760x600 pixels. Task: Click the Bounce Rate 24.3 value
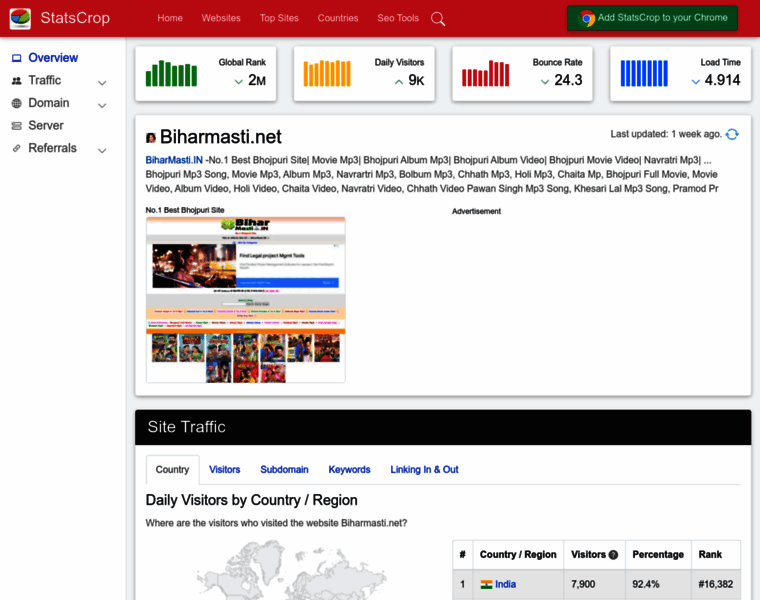568,80
